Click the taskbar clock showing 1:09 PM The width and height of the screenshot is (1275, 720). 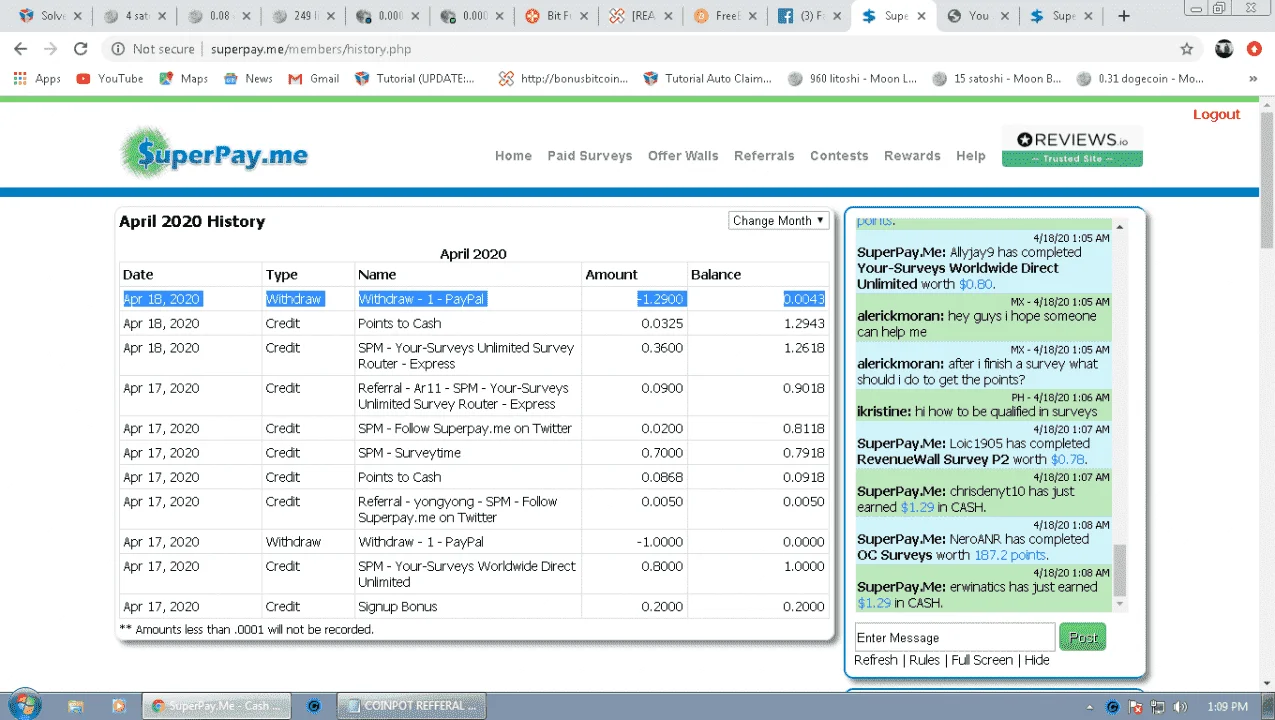tap(1228, 706)
